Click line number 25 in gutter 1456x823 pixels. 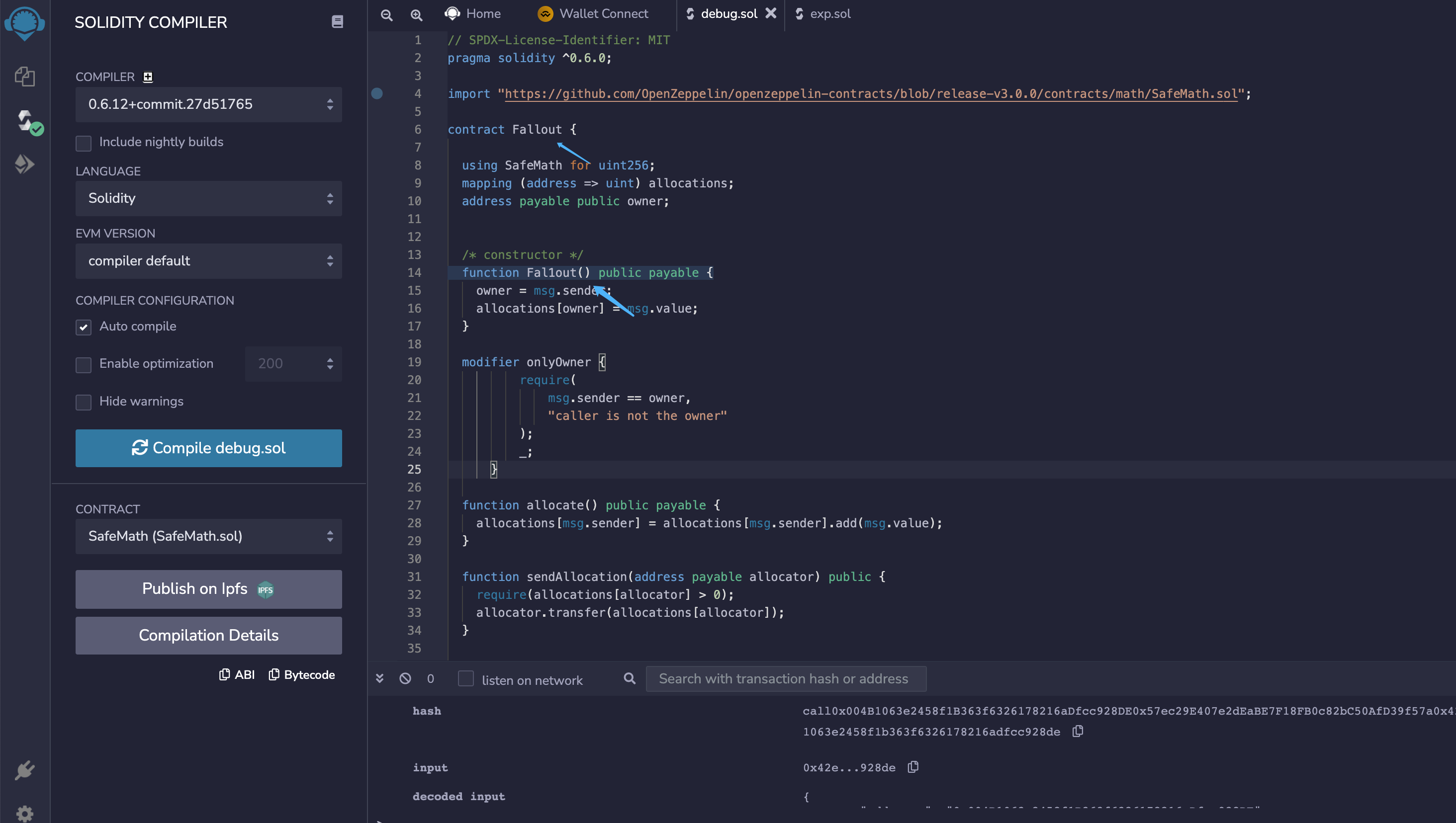[x=414, y=469]
